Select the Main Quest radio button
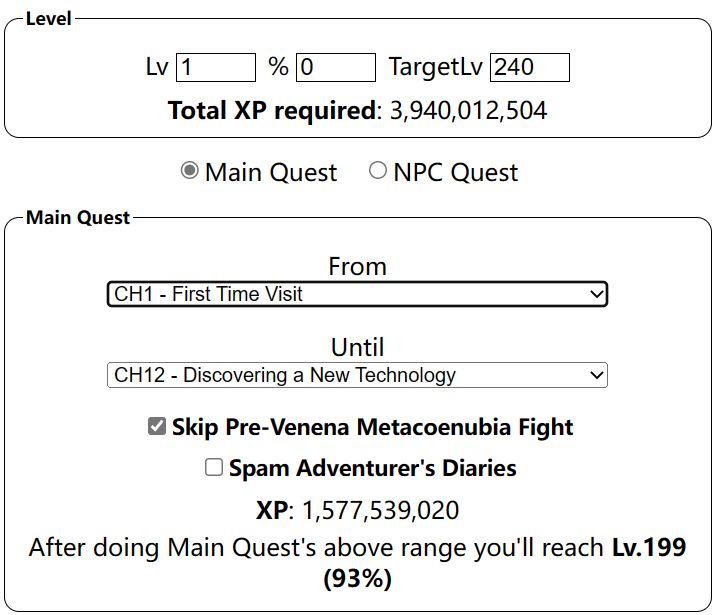The image size is (714, 615). point(190,171)
